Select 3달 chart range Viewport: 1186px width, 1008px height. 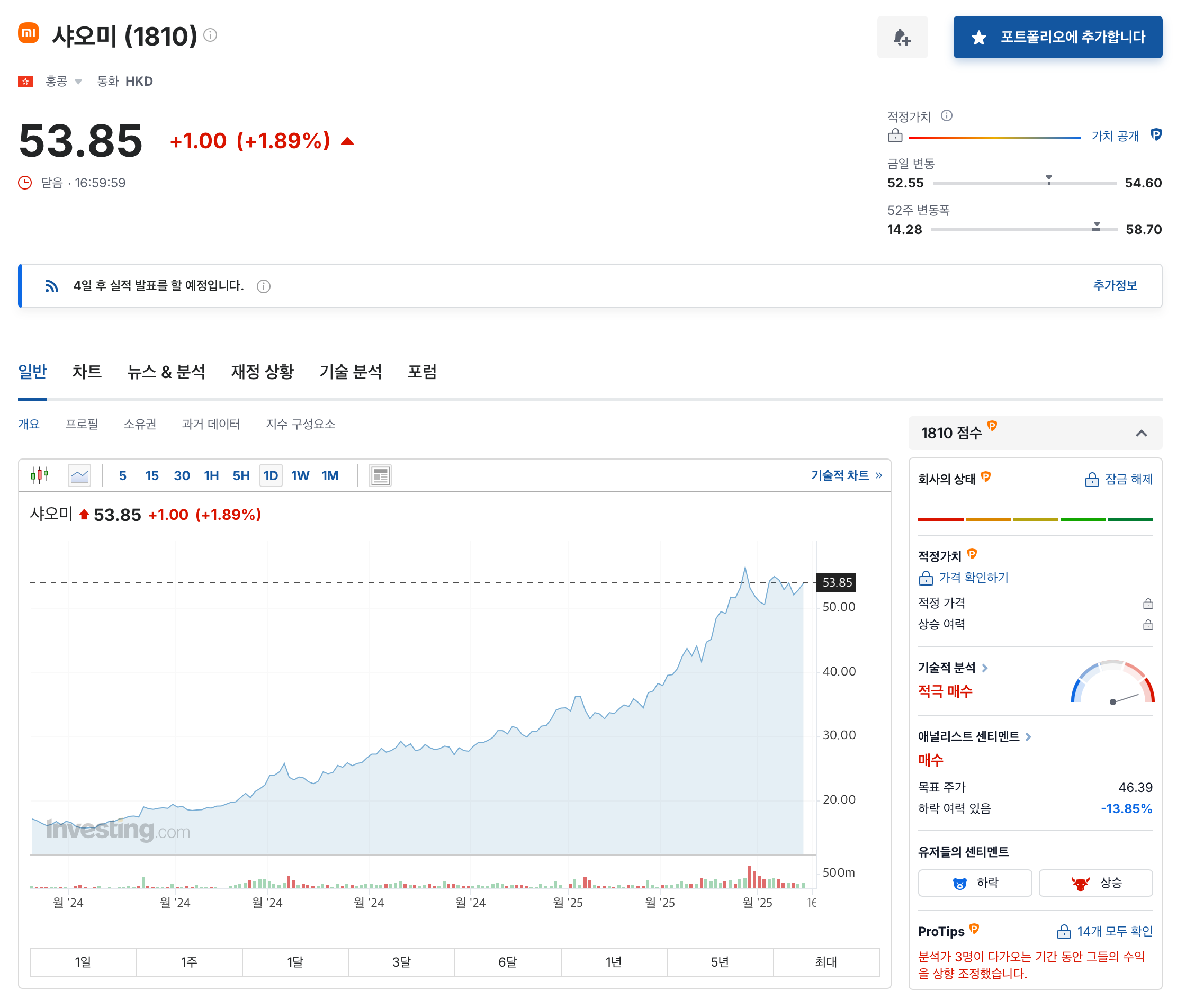[401, 962]
